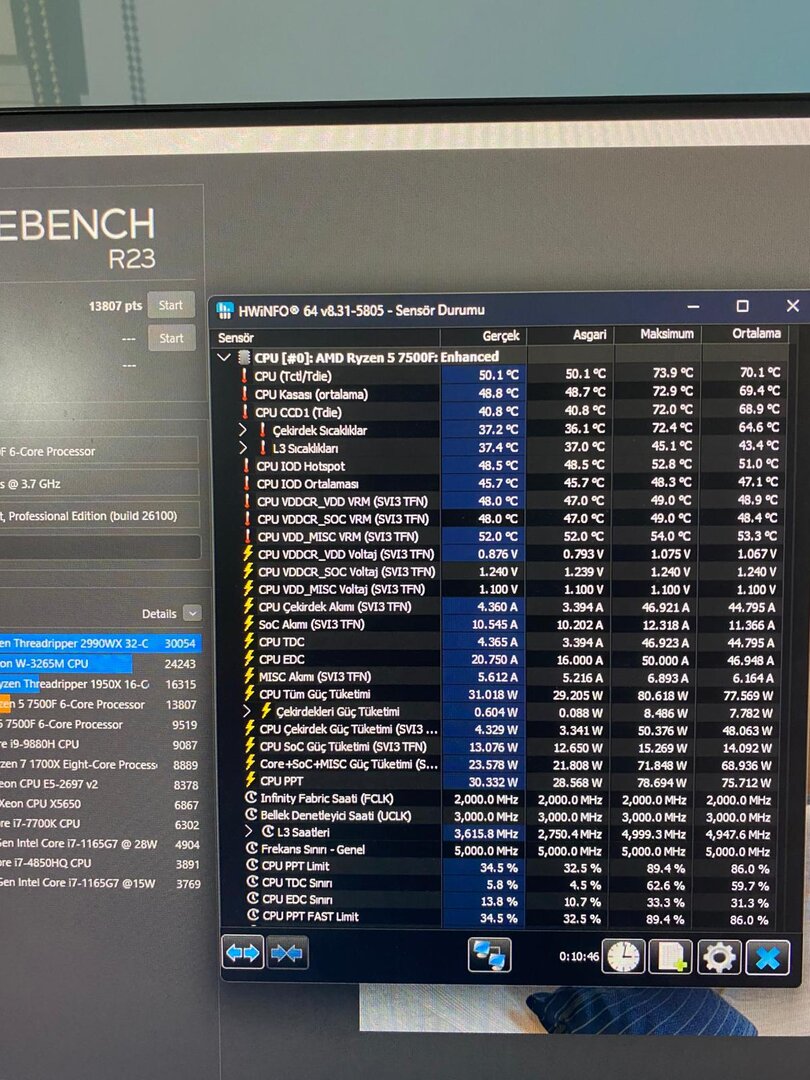Select Threadripper 2990WX 32-C ranking row
Viewport: 810px width, 1080px height.
(x=101, y=643)
